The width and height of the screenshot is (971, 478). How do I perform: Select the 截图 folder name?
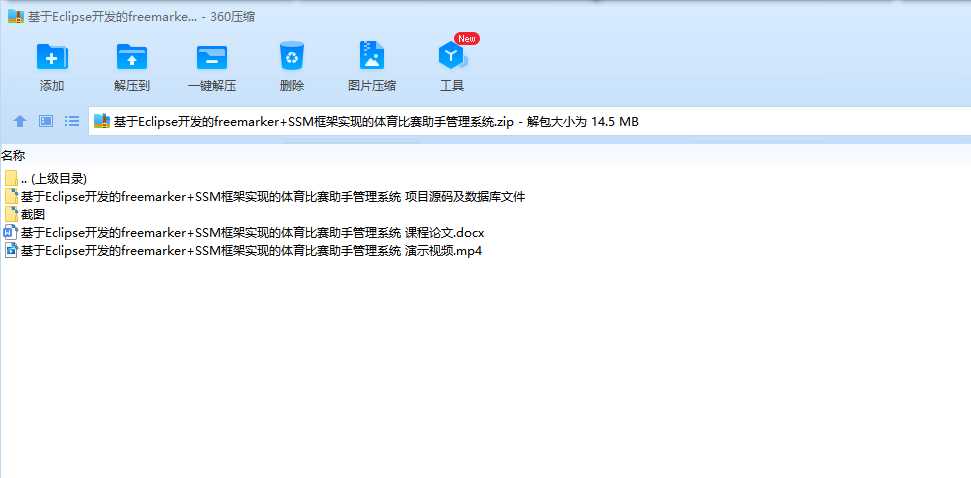[x=33, y=215]
